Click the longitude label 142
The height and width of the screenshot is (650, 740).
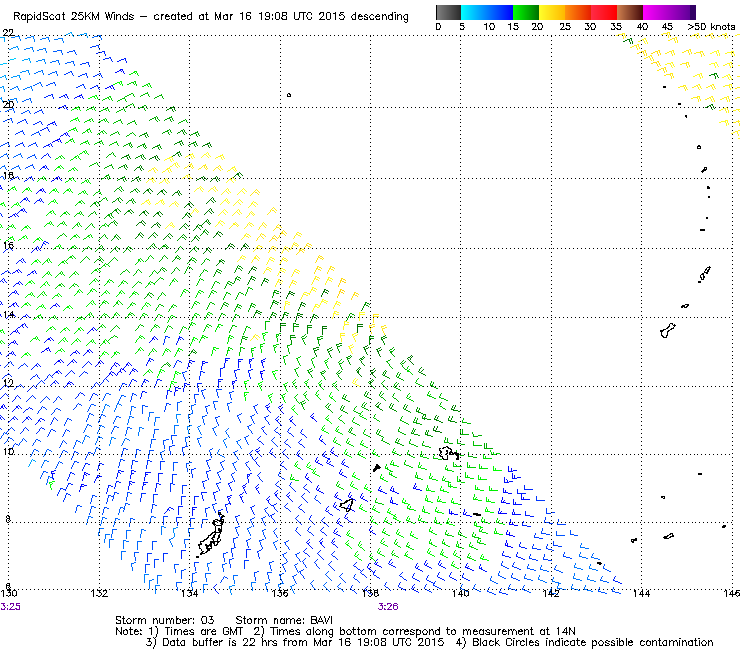(x=551, y=594)
